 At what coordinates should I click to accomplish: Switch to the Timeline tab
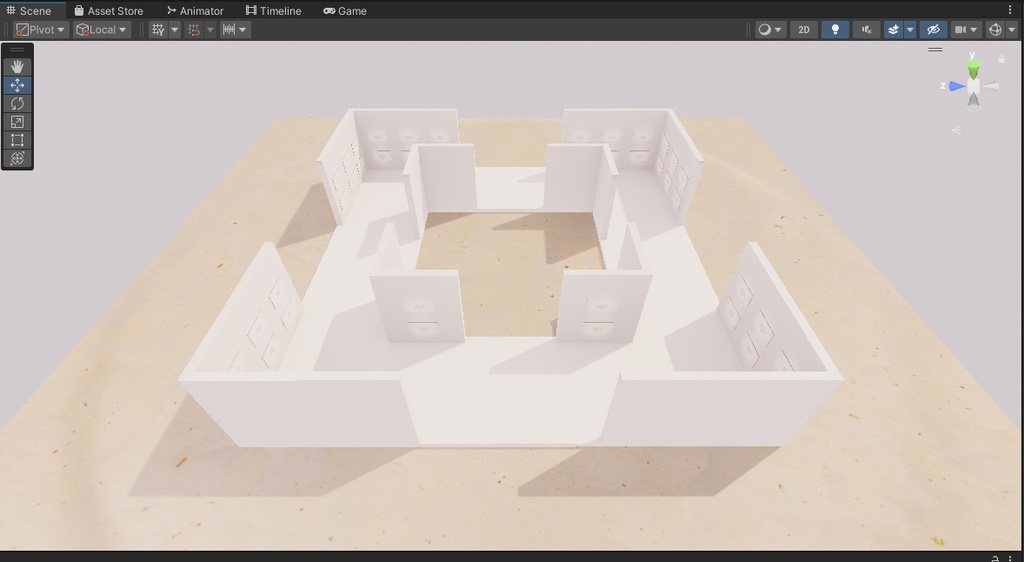click(274, 10)
